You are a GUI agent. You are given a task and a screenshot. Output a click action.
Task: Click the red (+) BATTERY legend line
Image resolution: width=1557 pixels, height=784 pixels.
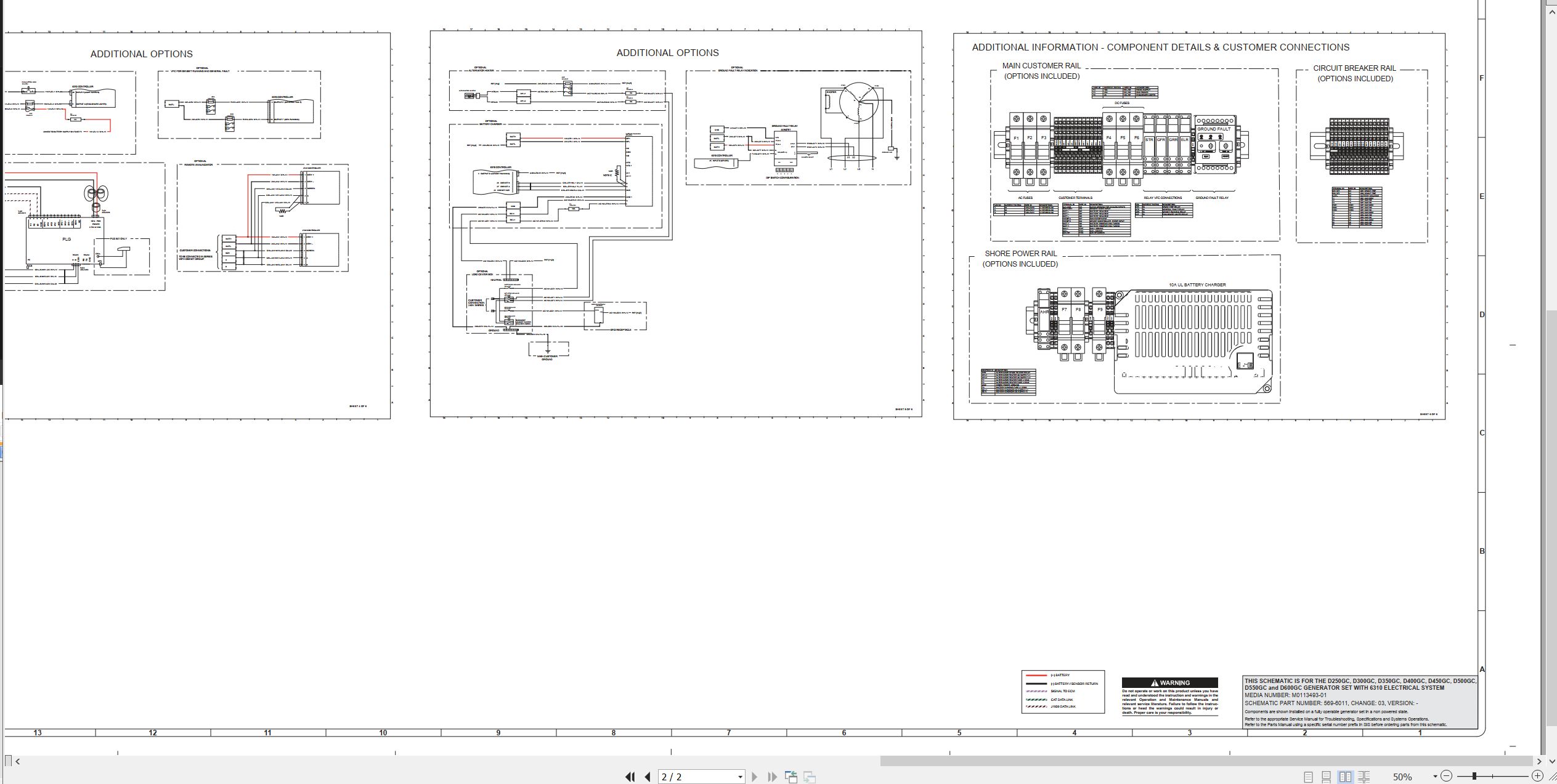click(x=1036, y=676)
